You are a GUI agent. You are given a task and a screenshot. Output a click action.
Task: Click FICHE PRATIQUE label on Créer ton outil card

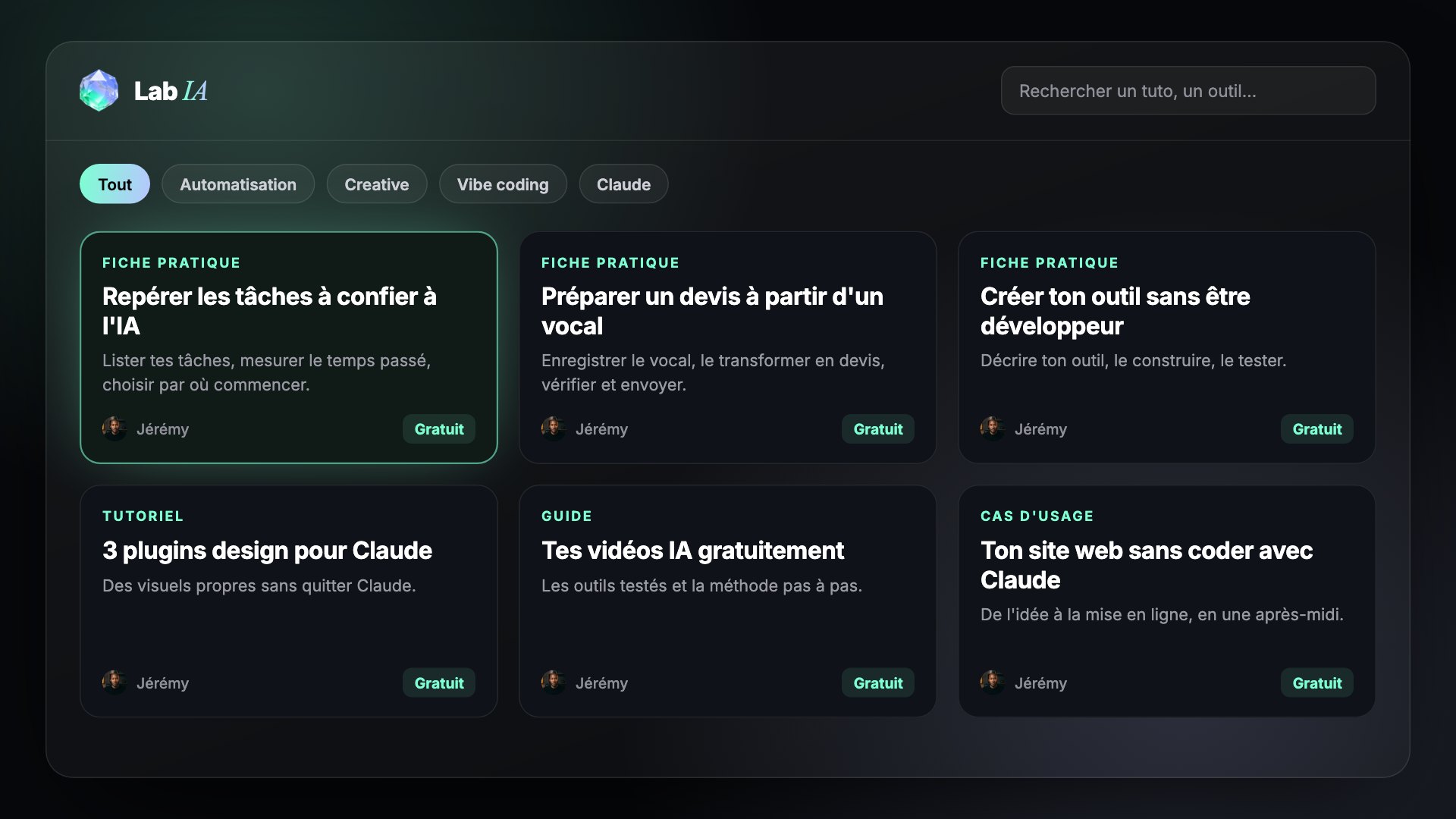coord(1050,263)
